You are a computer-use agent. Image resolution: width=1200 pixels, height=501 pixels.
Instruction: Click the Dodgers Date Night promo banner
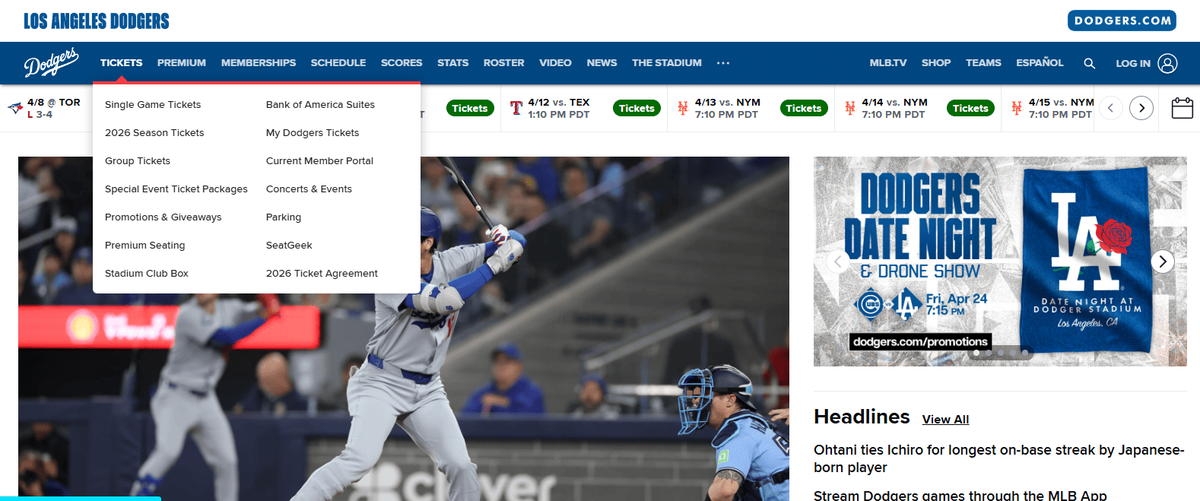point(1000,261)
